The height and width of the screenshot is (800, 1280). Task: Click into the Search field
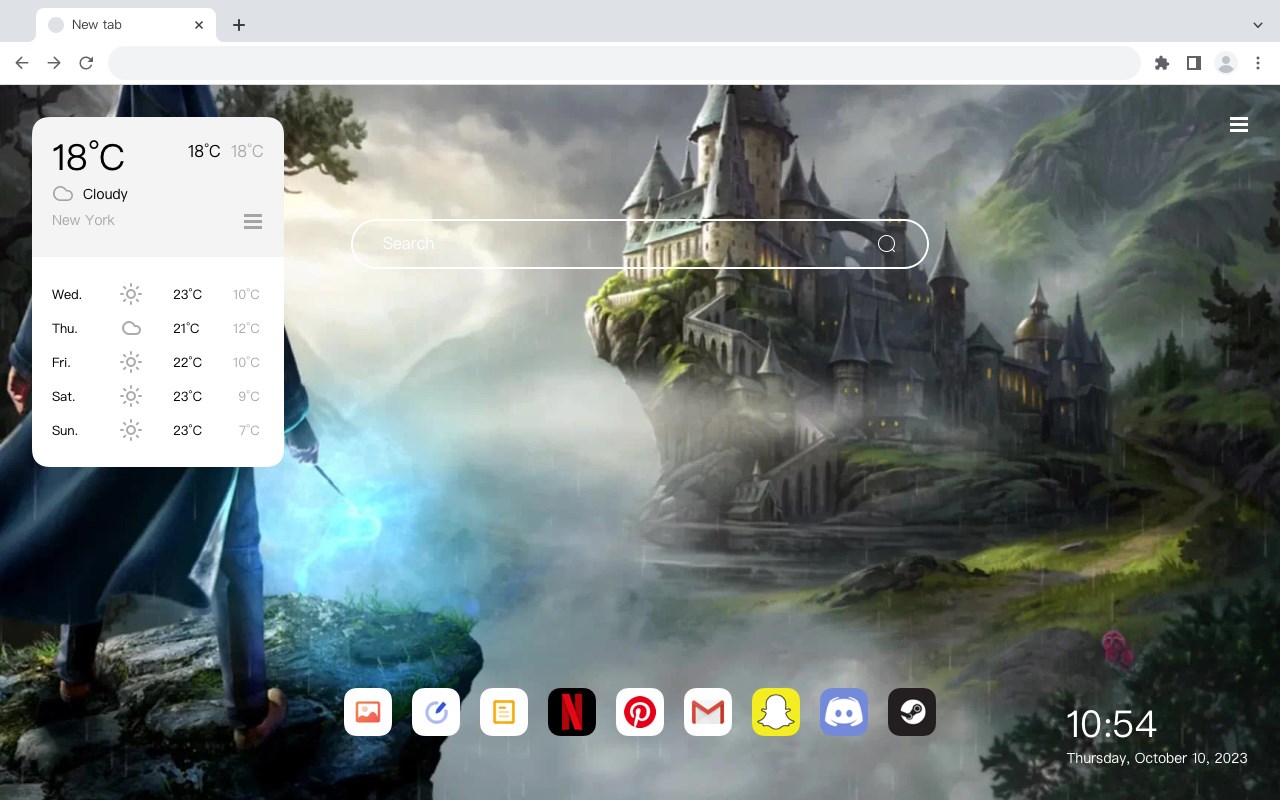pyautogui.click(x=640, y=244)
